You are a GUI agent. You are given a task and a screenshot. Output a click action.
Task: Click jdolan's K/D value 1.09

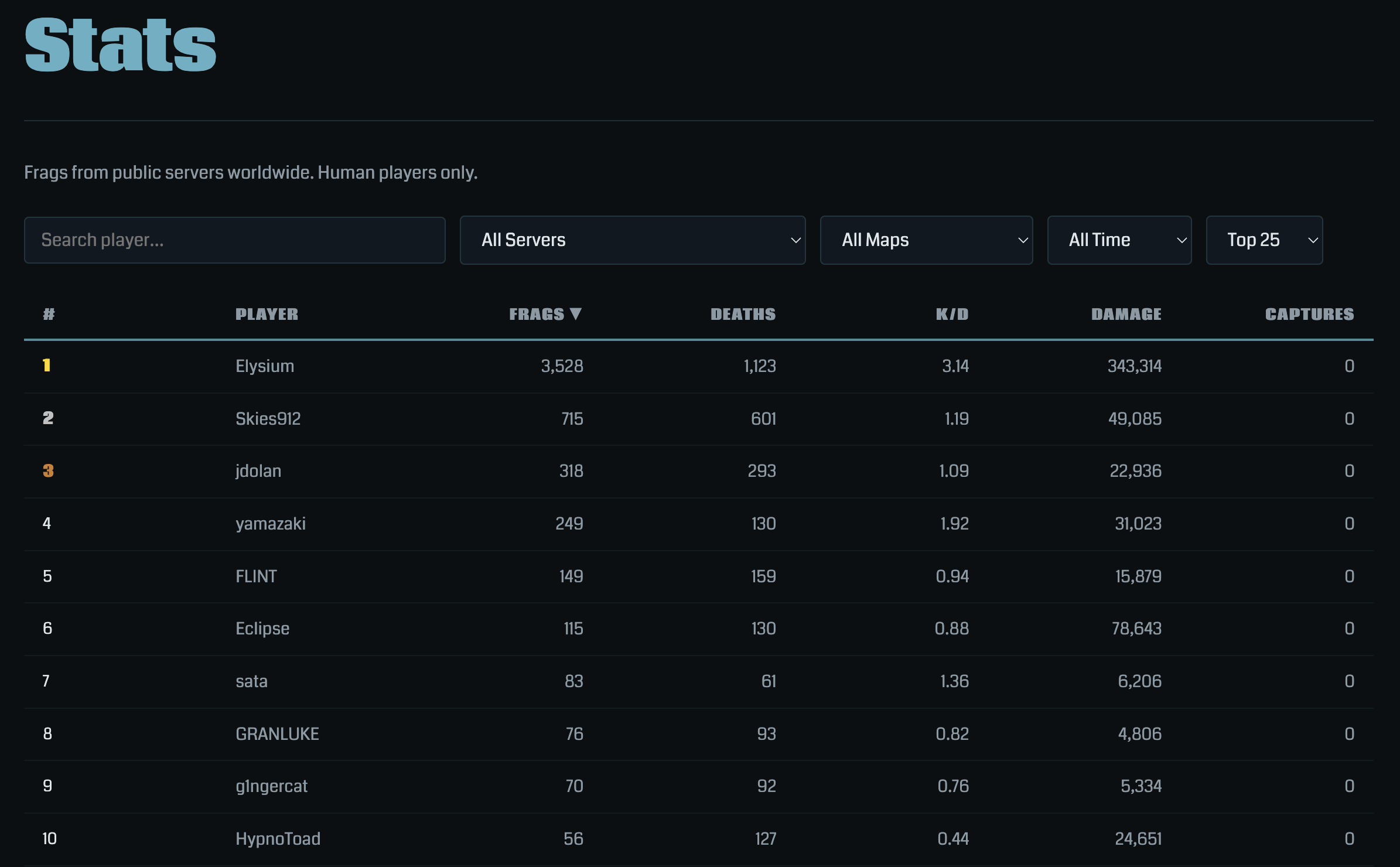point(954,471)
